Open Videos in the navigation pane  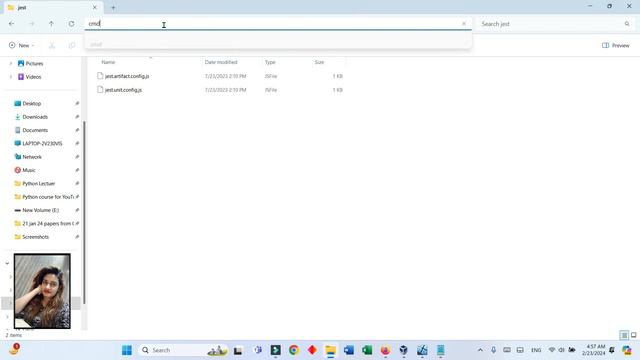pos(33,77)
